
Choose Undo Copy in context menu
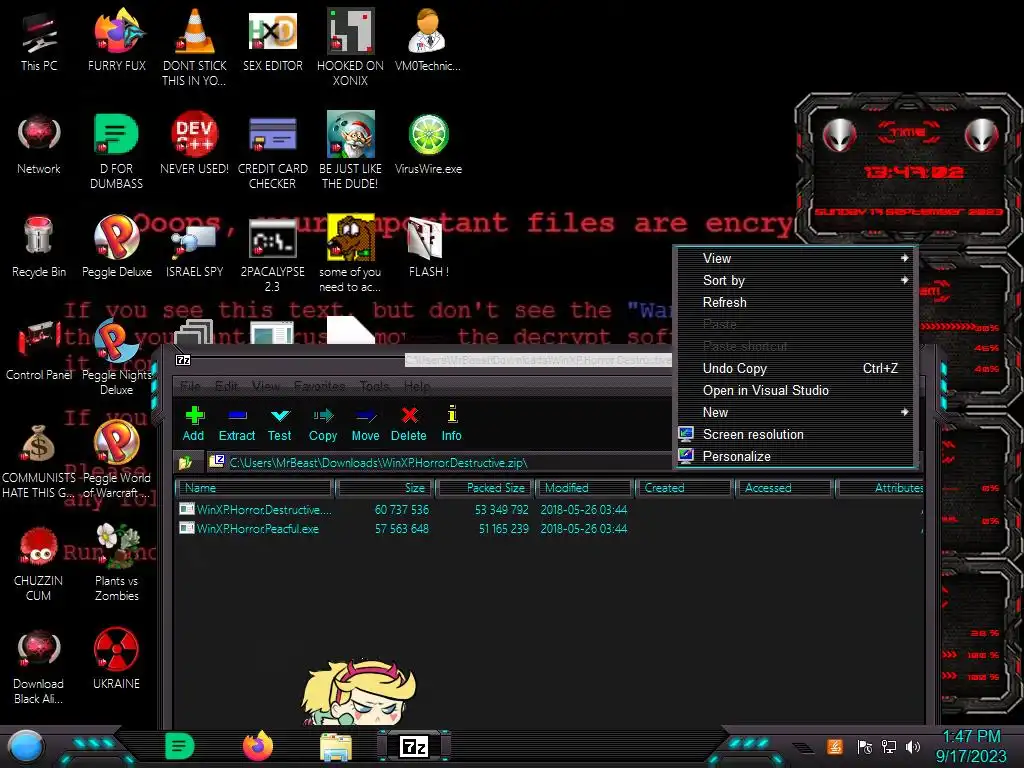click(x=794, y=368)
